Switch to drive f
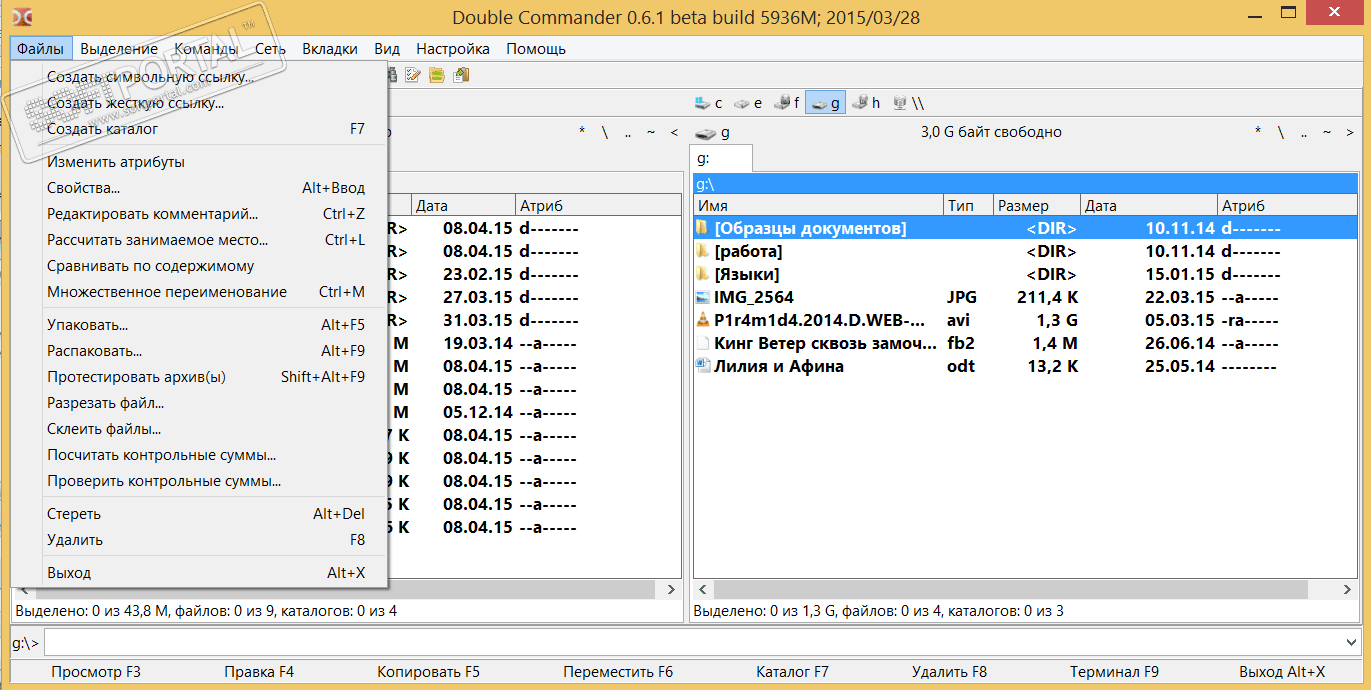This screenshot has width=1371, height=690. point(787,103)
